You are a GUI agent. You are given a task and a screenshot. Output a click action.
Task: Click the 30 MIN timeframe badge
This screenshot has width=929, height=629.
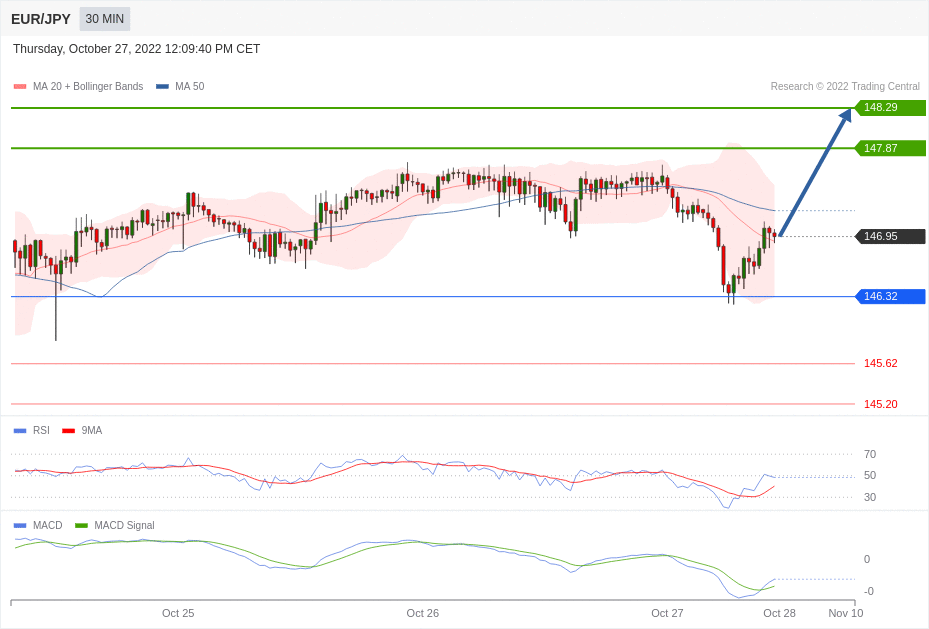pos(104,19)
